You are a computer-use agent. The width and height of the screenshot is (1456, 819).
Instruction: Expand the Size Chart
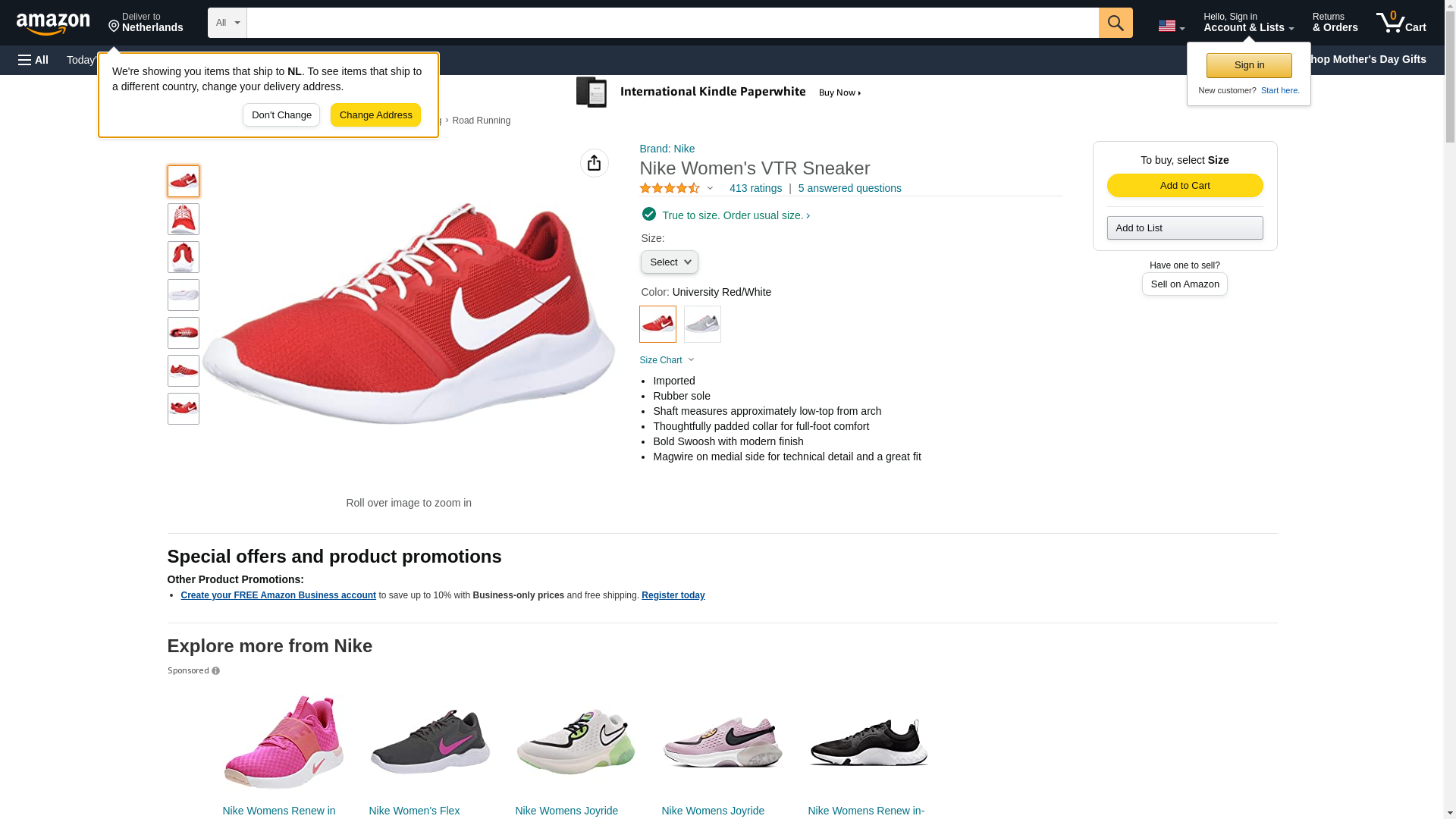point(667,360)
